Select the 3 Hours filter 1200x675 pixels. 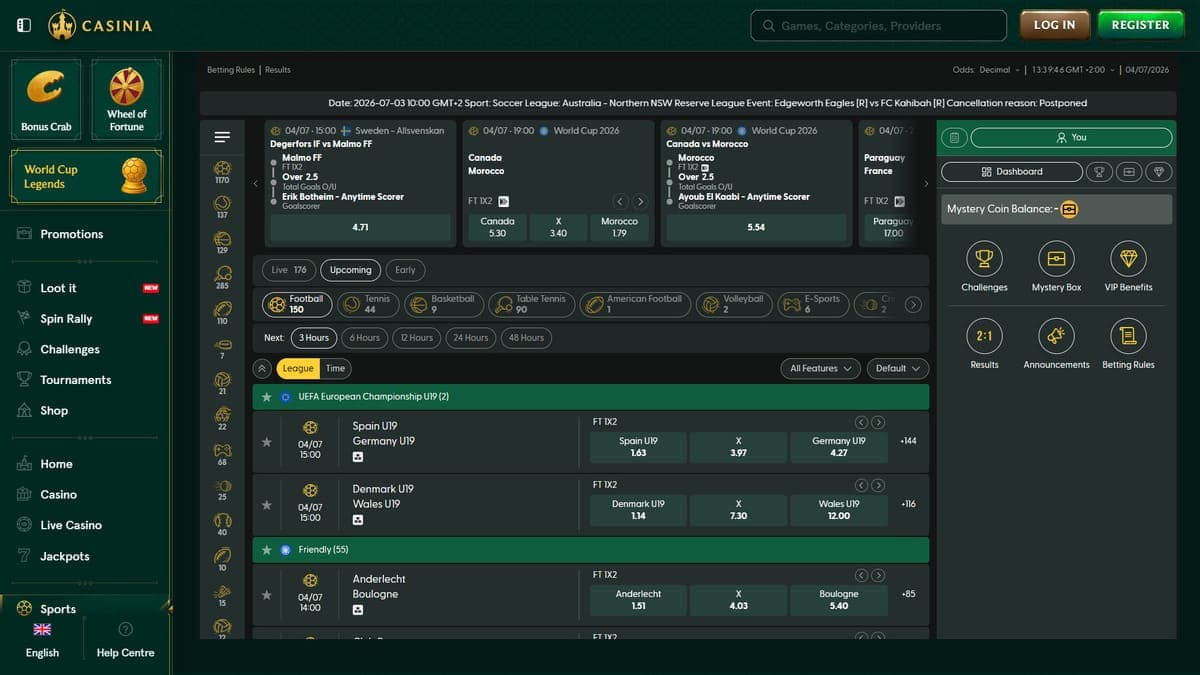[313, 337]
